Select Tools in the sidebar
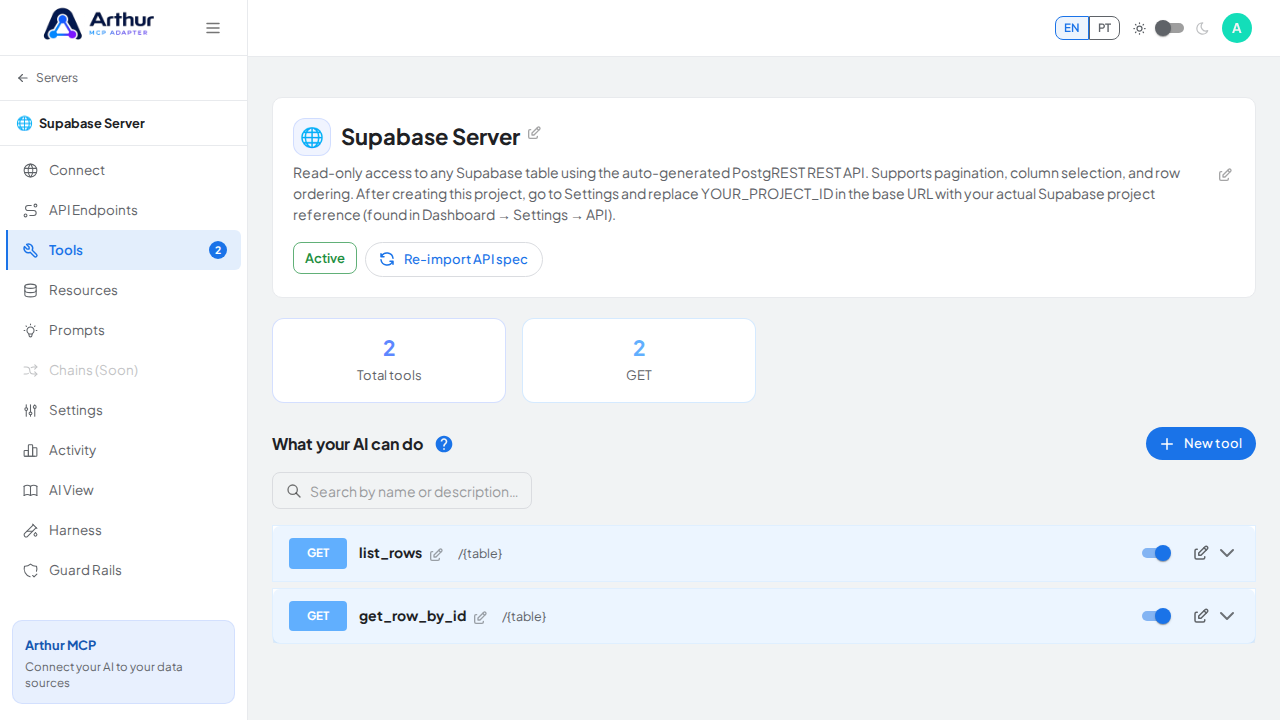The image size is (1280, 720). [x=123, y=250]
